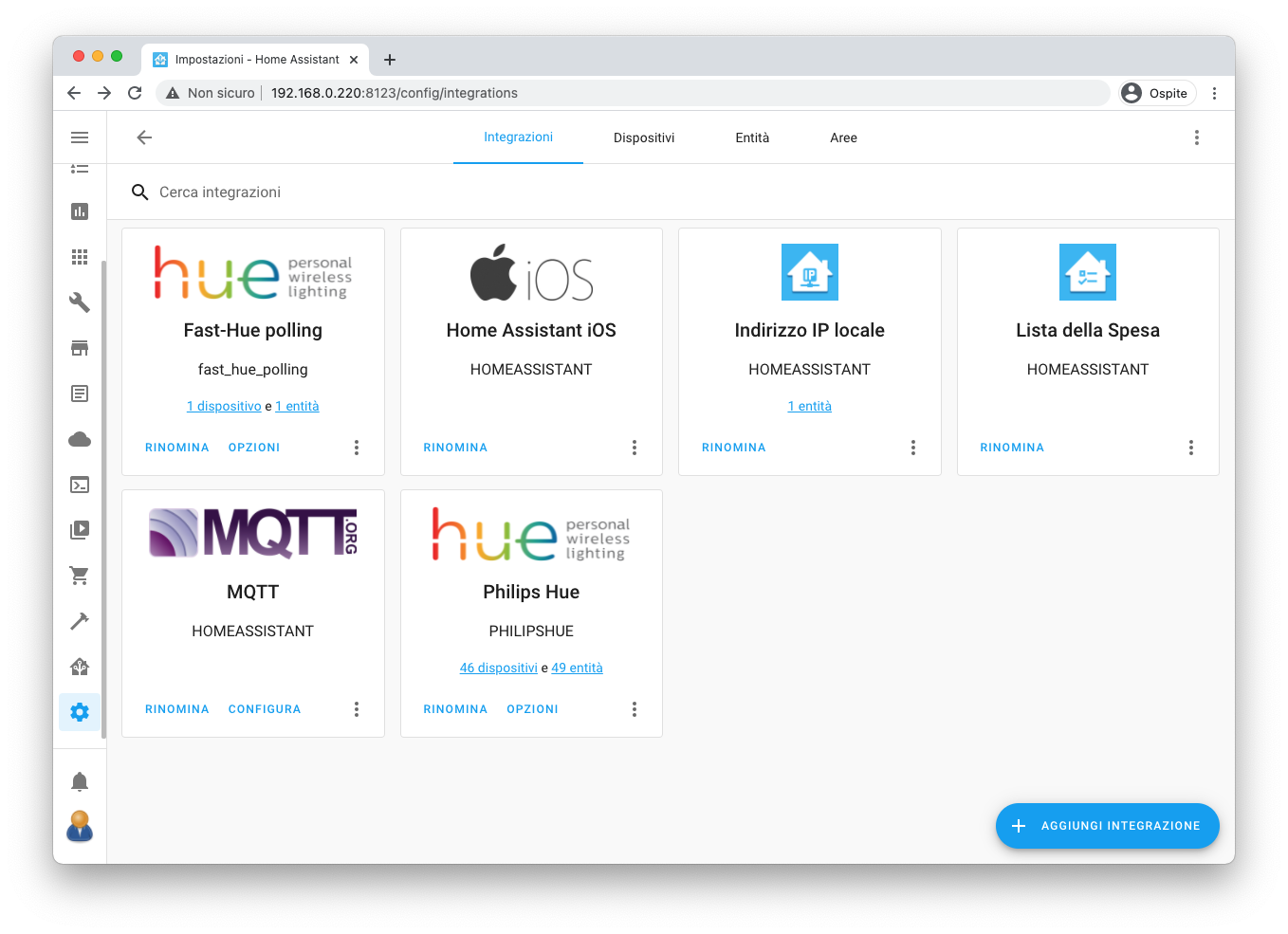Open the shopping cart sidebar icon
Viewport: 1288px width, 934px height.
tap(80, 576)
